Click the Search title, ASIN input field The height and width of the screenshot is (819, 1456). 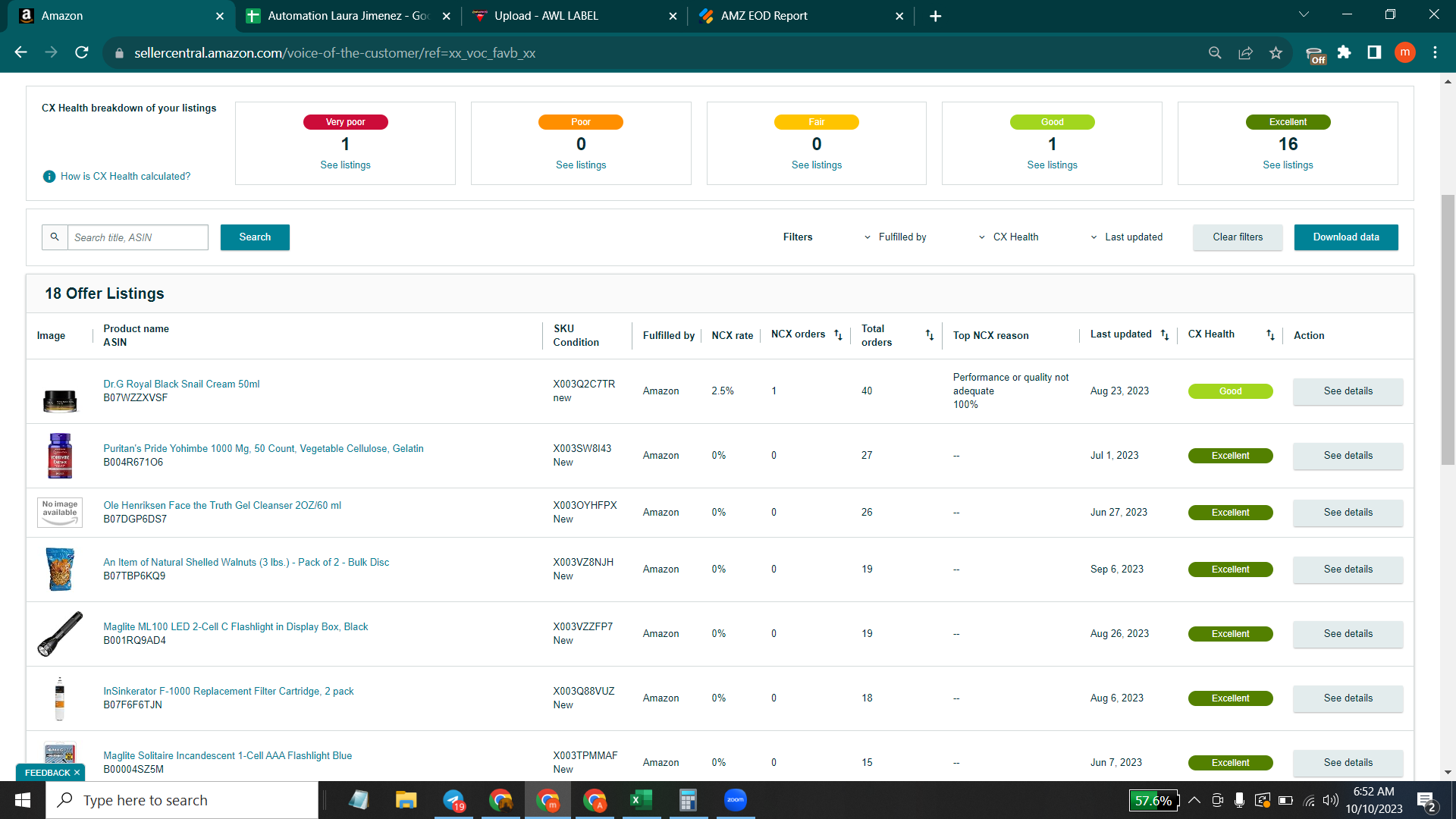138,237
